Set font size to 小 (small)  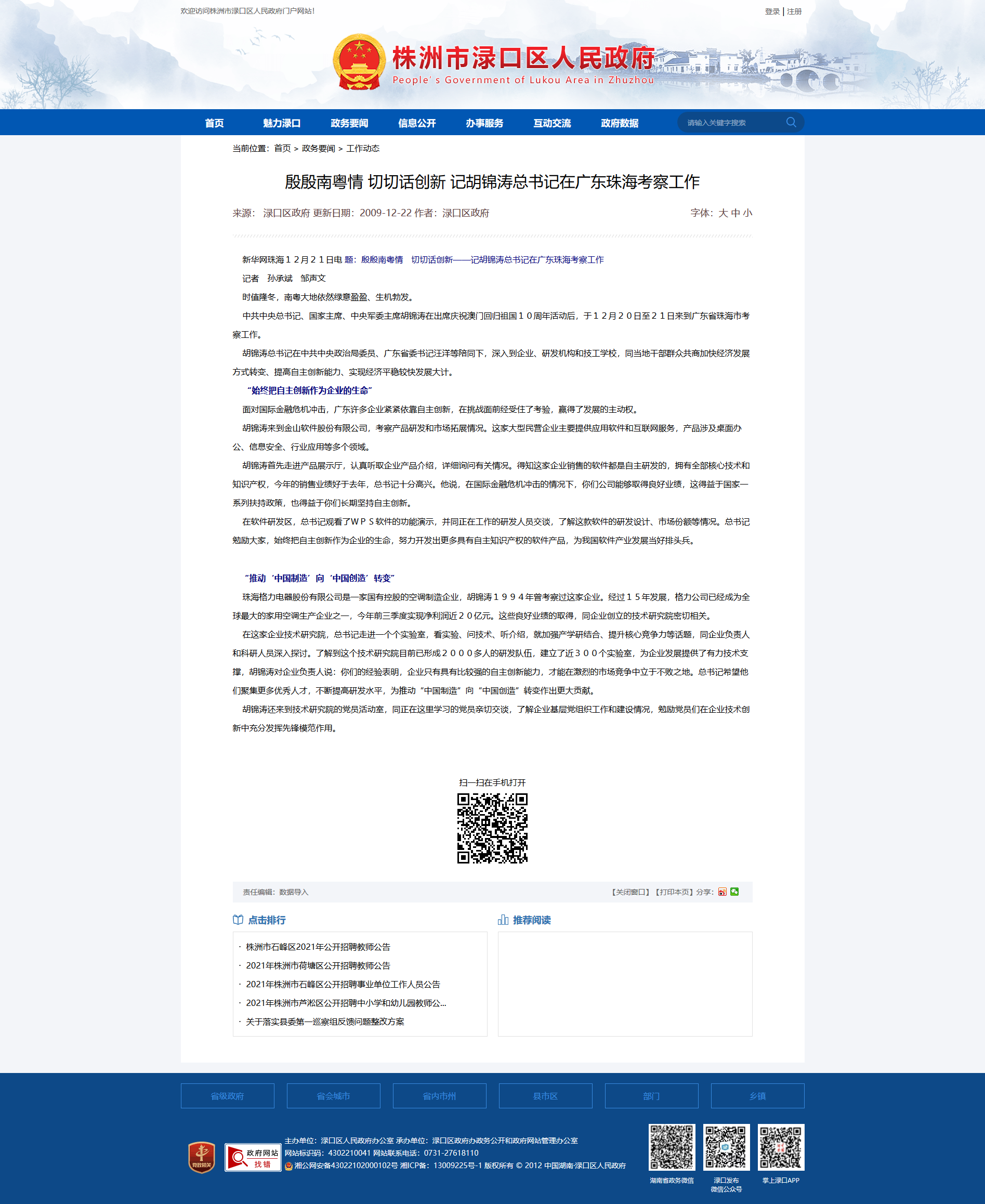pyautogui.click(x=748, y=213)
